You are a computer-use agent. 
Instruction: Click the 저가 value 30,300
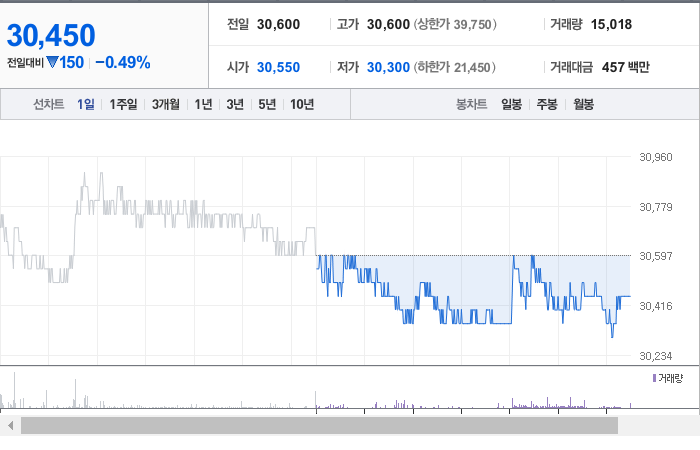pos(388,67)
